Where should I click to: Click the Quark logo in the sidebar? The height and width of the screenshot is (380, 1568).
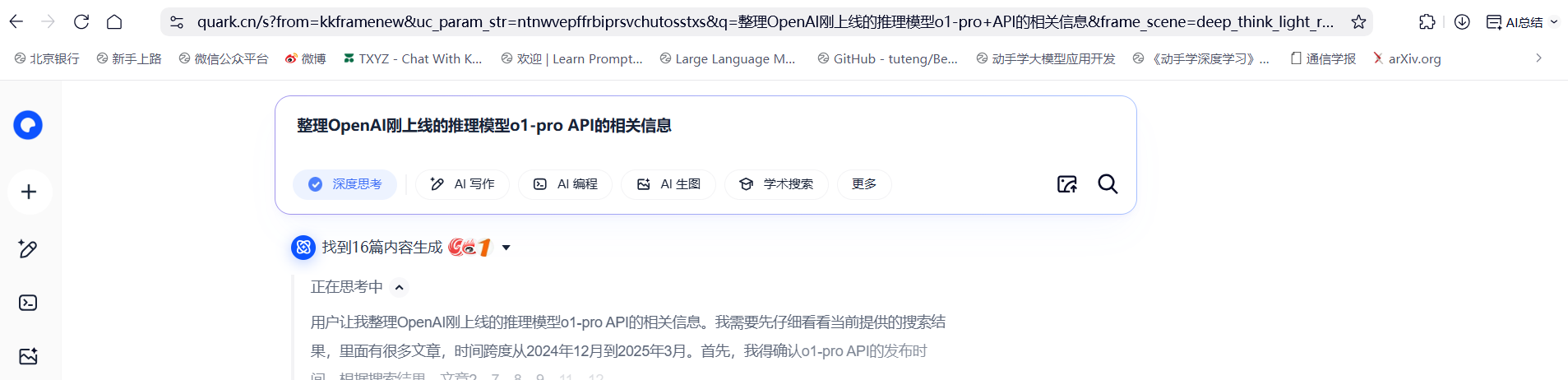(x=28, y=125)
